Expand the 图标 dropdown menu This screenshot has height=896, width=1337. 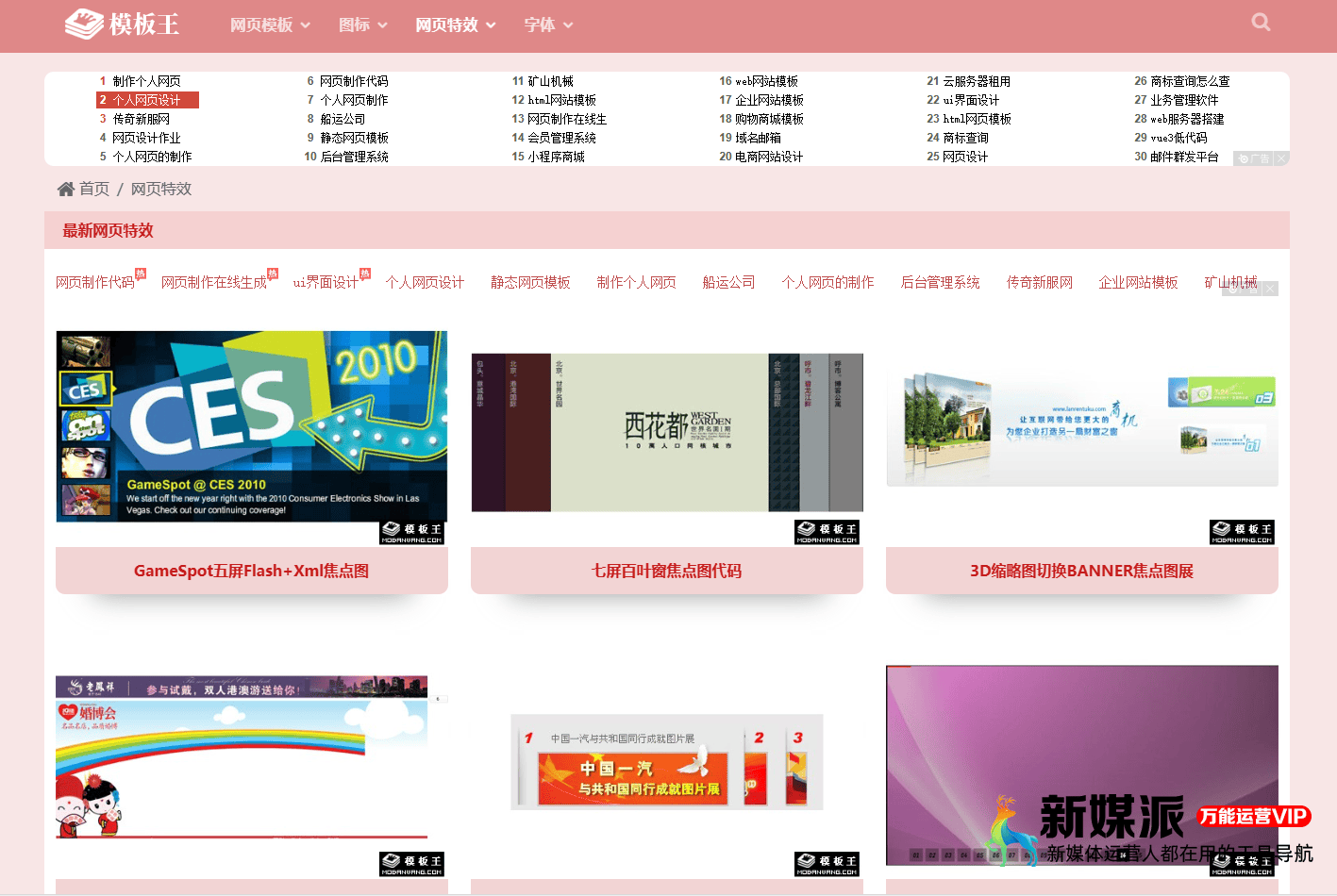[x=362, y=25]
